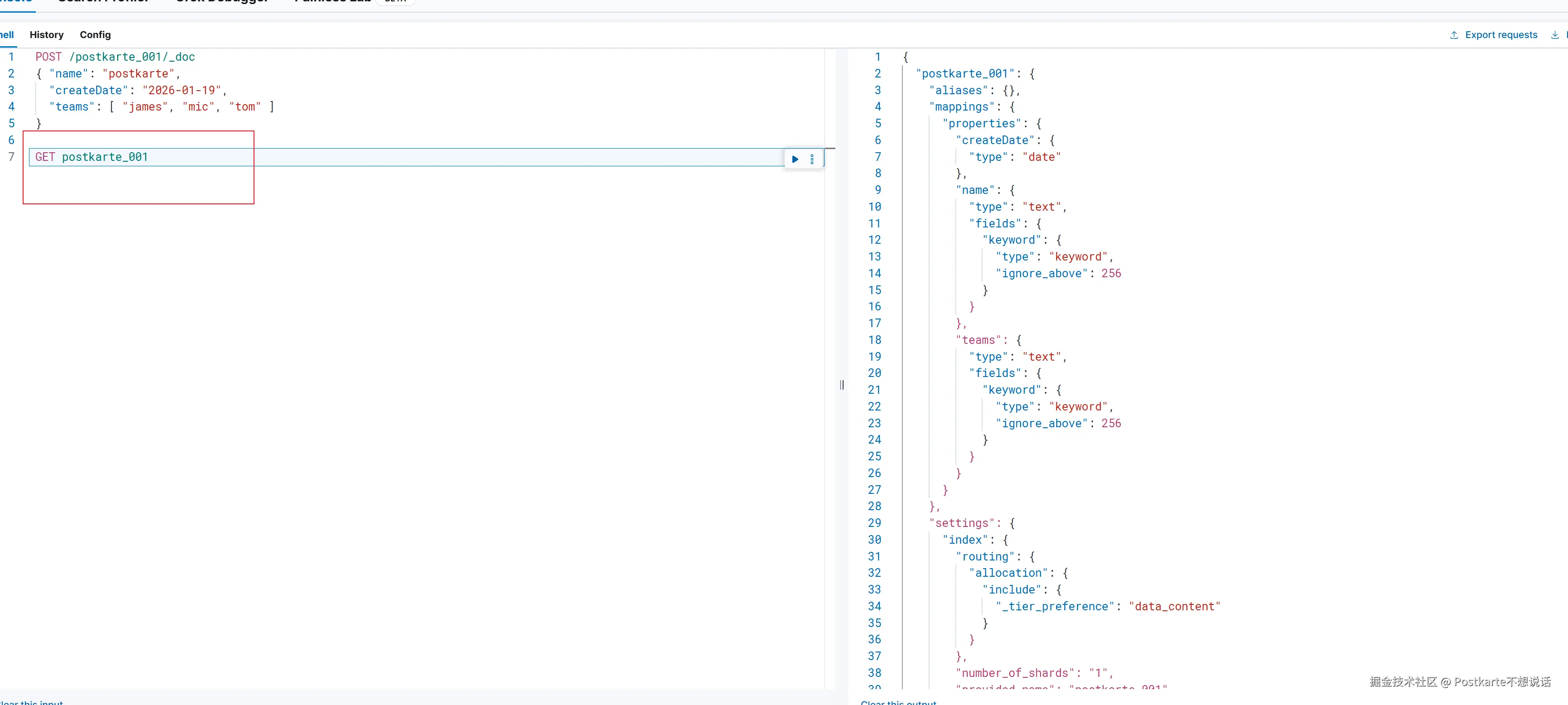The width and height of the screenshot is (1568, 705).
Task: Open the request options three-dot menu
Action: [812, 159]
